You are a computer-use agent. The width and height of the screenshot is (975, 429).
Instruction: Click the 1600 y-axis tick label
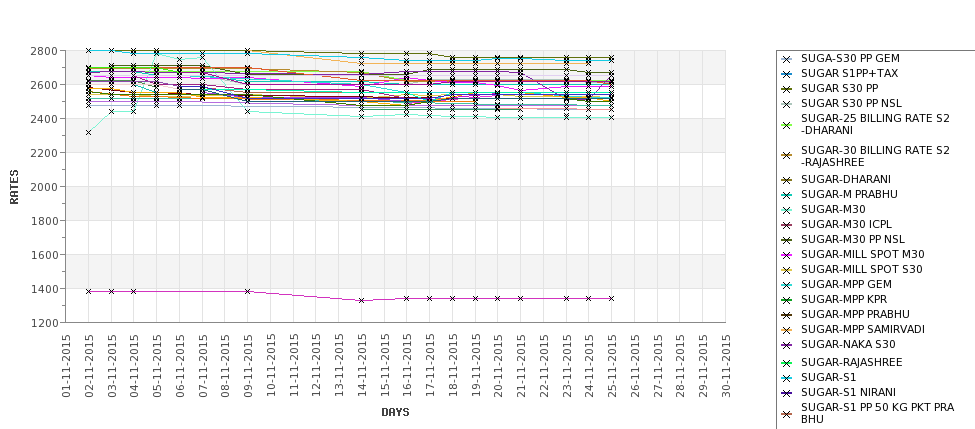click(x=45, y=255)
